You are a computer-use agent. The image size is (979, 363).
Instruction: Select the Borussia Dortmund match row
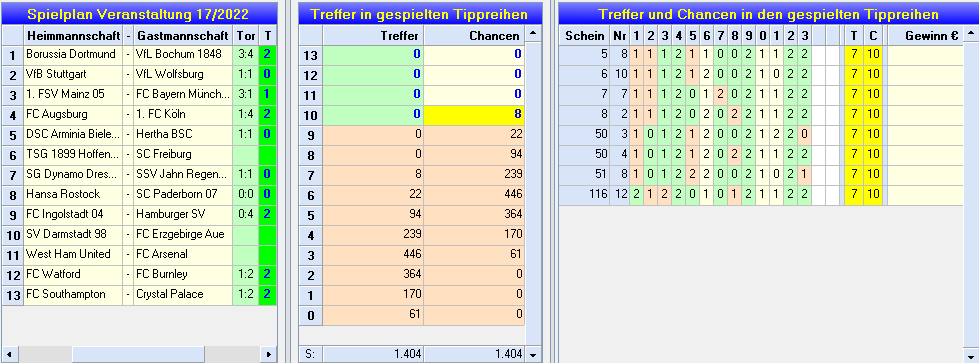139,54
